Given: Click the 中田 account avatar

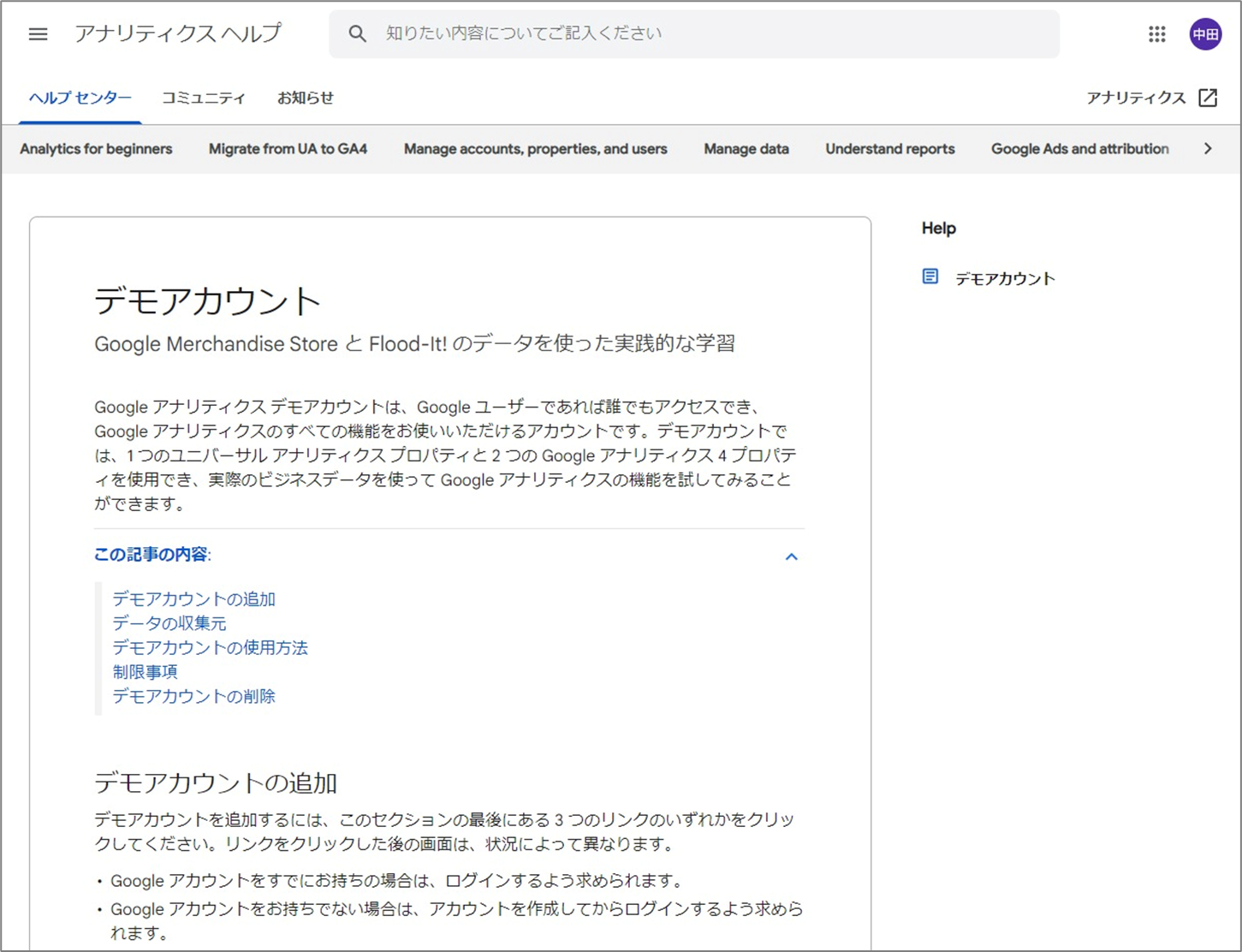Looking at the screenshot, I should click(x=1205, y=34).
